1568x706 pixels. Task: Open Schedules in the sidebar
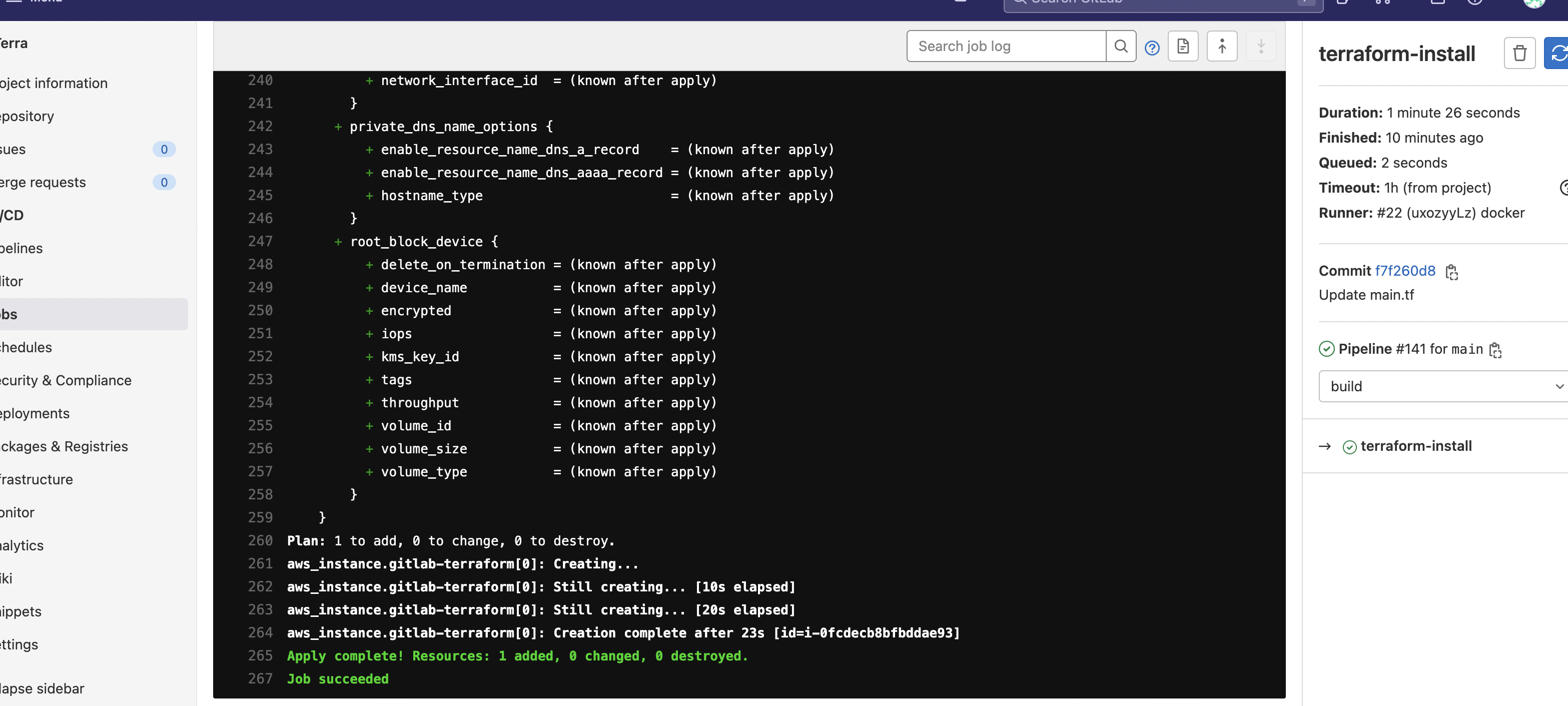coord(26,347)
